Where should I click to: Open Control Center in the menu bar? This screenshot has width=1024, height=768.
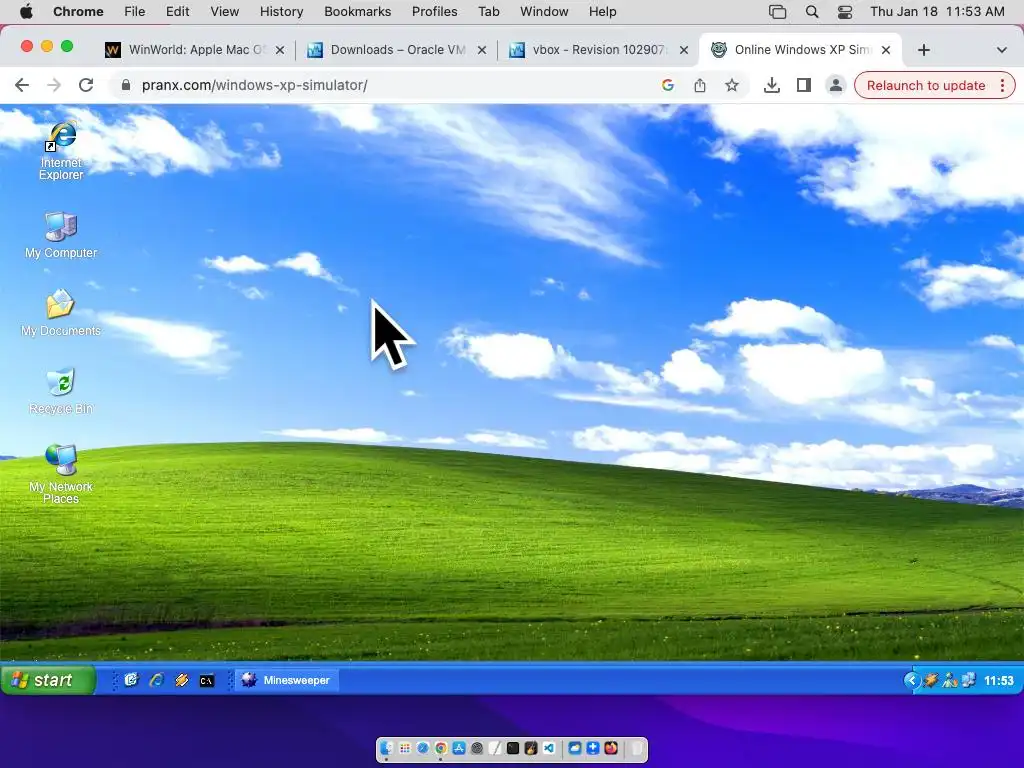point(844,12)
